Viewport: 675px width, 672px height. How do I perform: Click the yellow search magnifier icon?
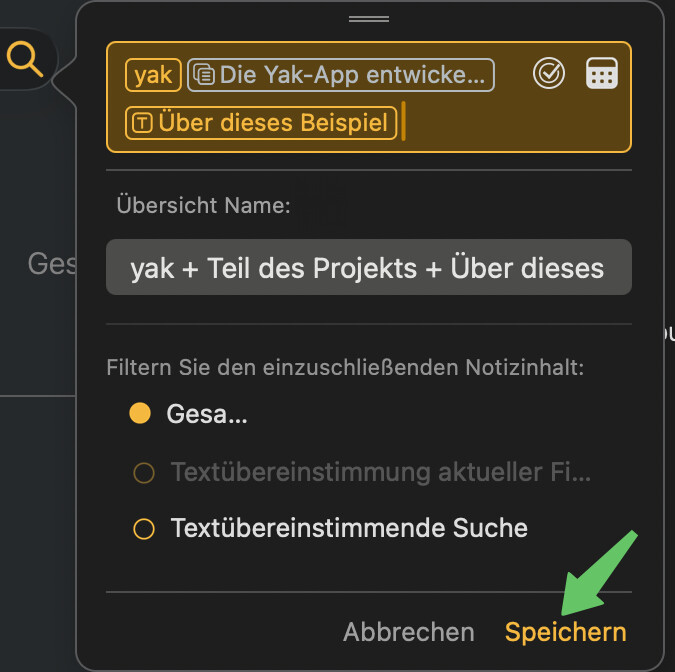point(25,59)
